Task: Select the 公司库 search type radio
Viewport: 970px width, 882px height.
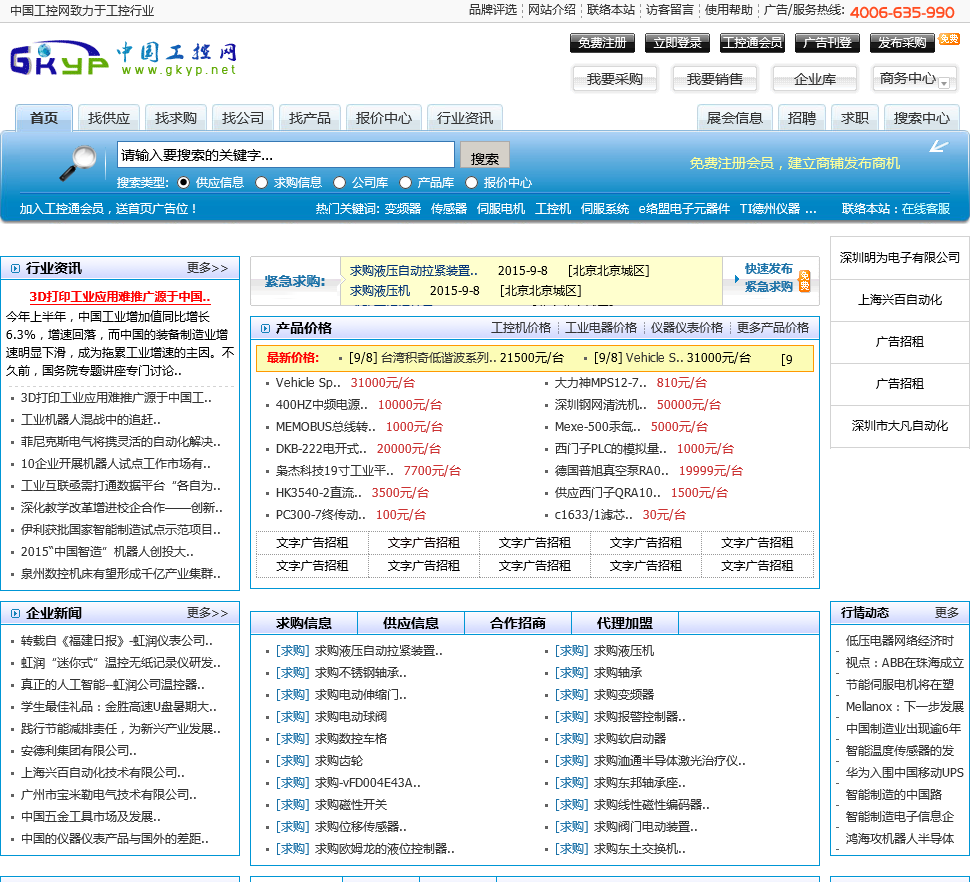Action: coord(339,182)
